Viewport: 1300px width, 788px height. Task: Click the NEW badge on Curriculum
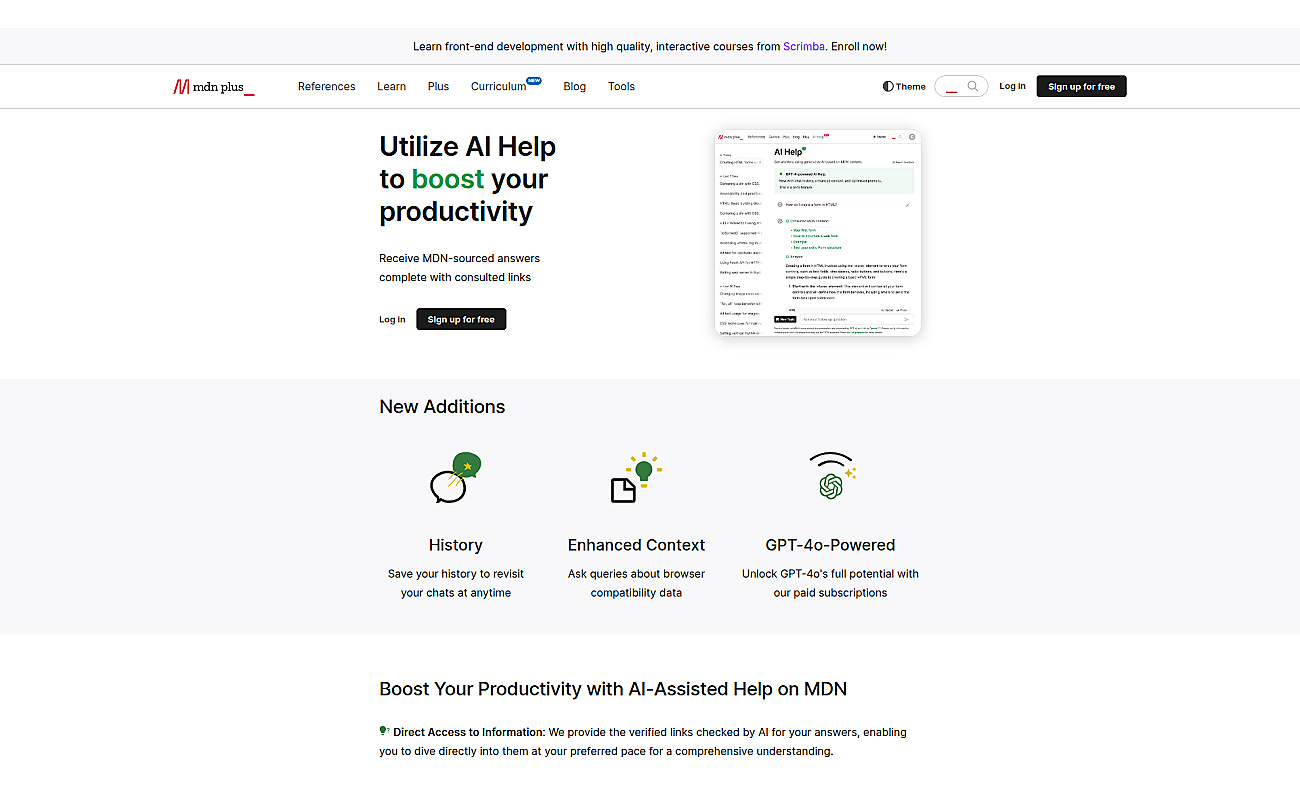534,81
